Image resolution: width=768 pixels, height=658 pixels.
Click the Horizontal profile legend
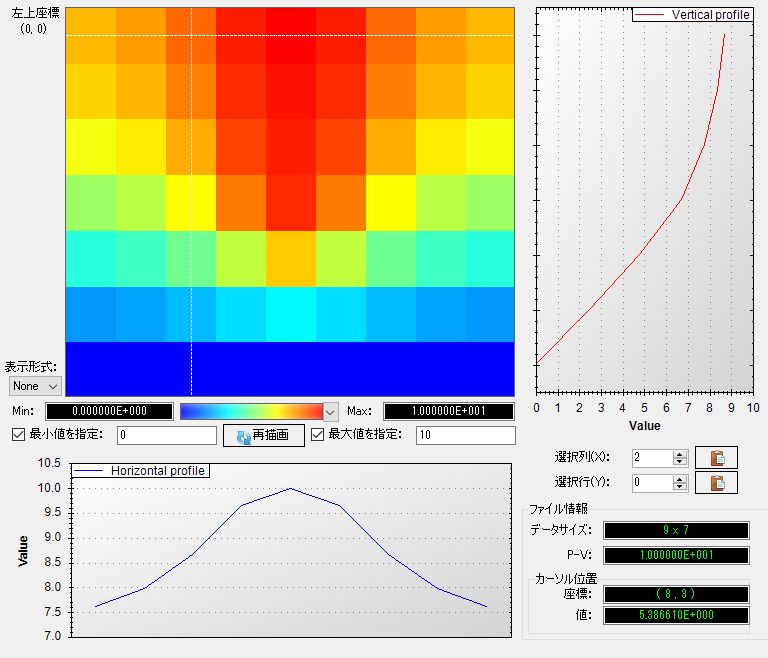pos(141,471)
